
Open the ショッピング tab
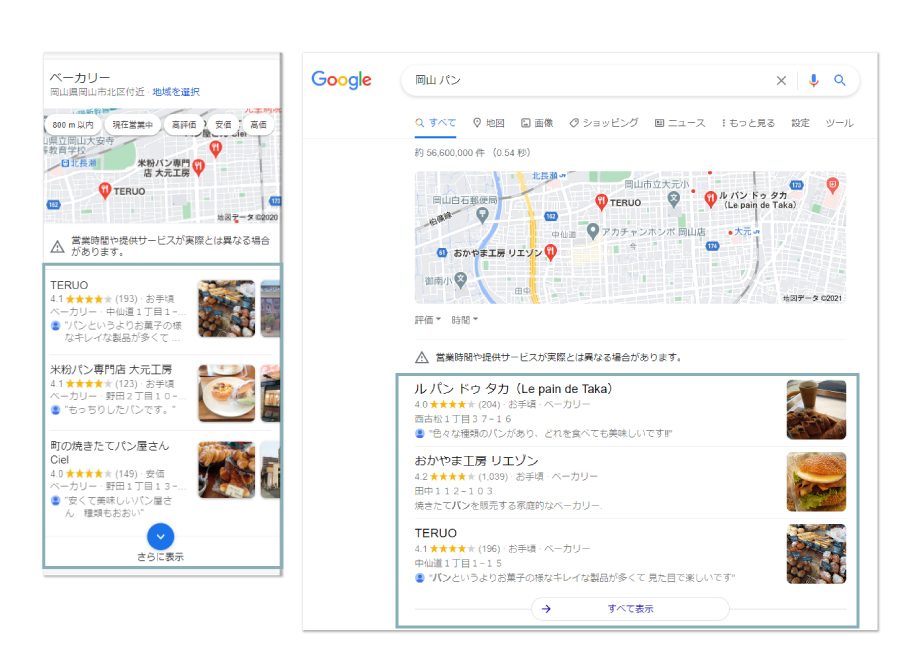click(604, 123)
